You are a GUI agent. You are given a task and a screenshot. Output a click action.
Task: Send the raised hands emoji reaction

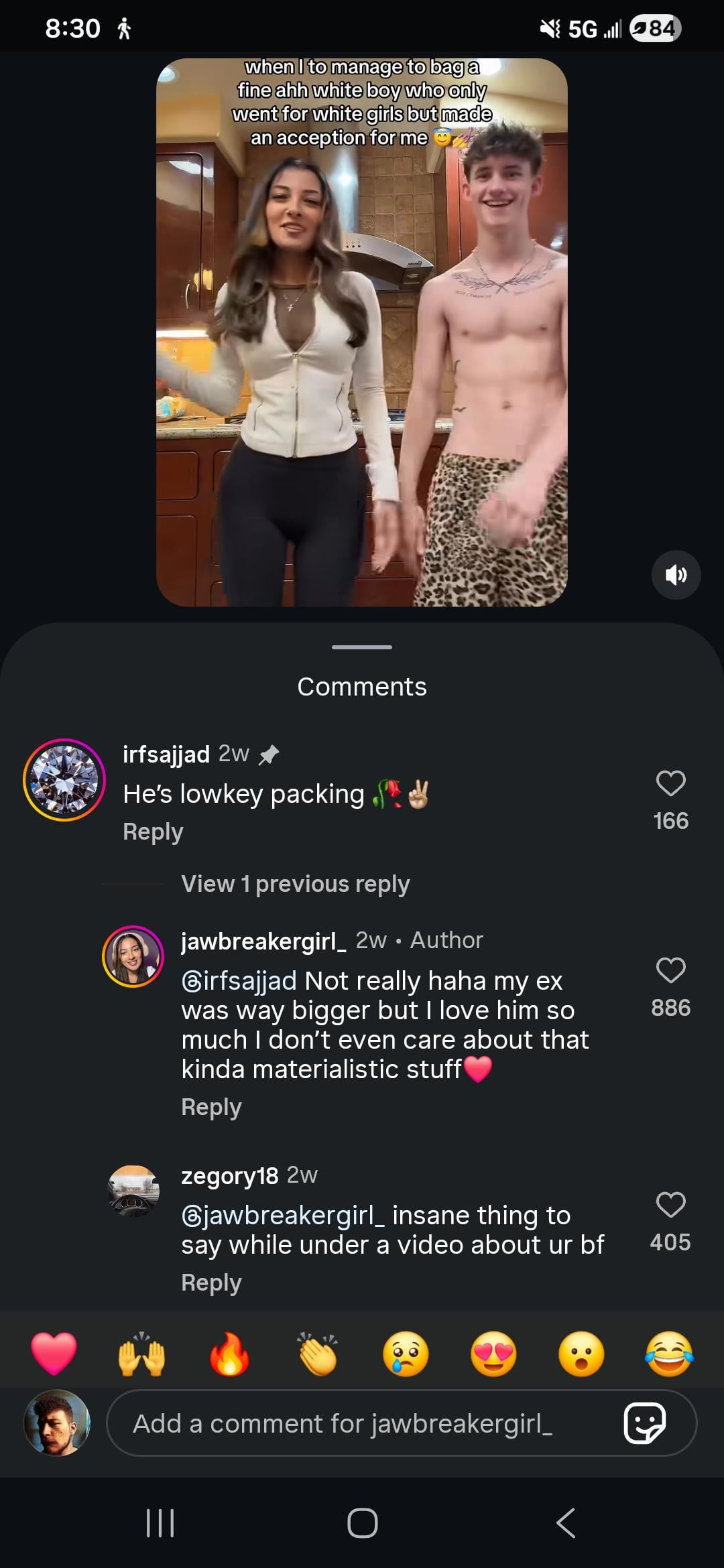141,1354
